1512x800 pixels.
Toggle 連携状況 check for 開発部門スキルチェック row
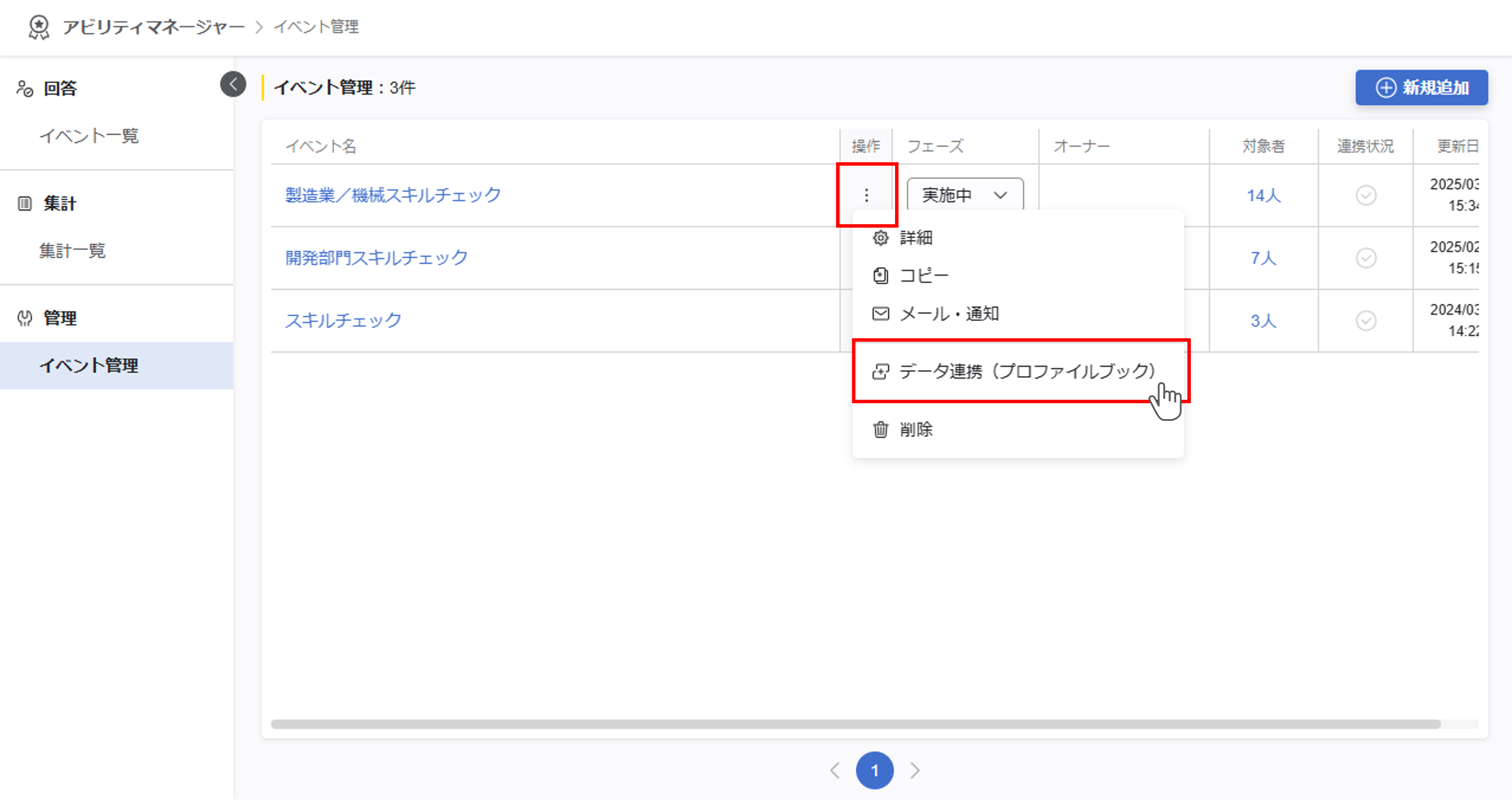click(x=1366, y=258)
